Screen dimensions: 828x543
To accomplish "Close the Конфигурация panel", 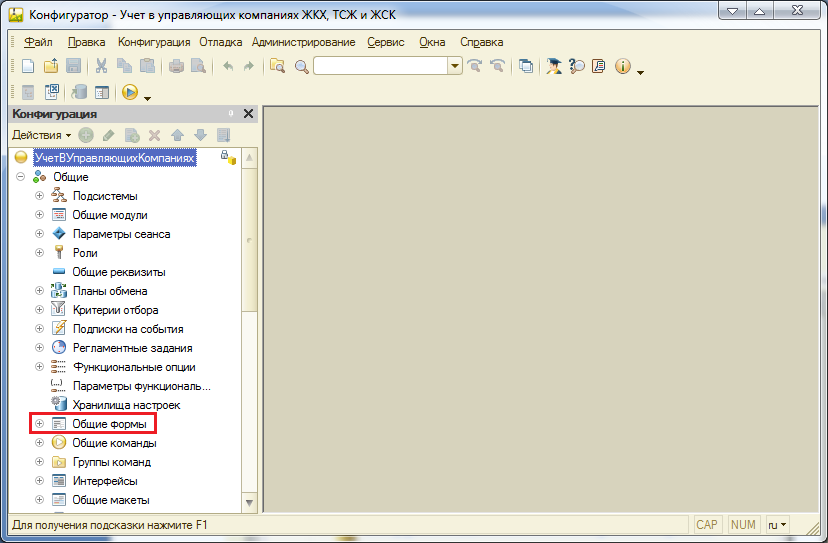I will (x=248, y=114).
